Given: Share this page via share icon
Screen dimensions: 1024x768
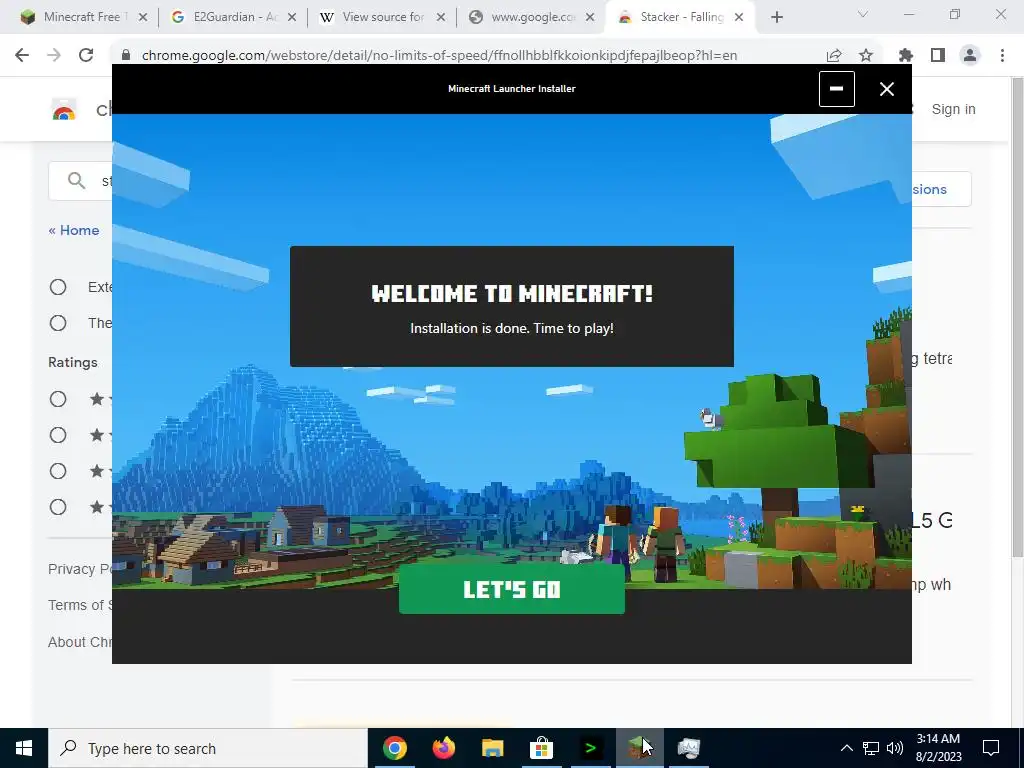Looking at the screenshot, I should click(x=834, y=56).
